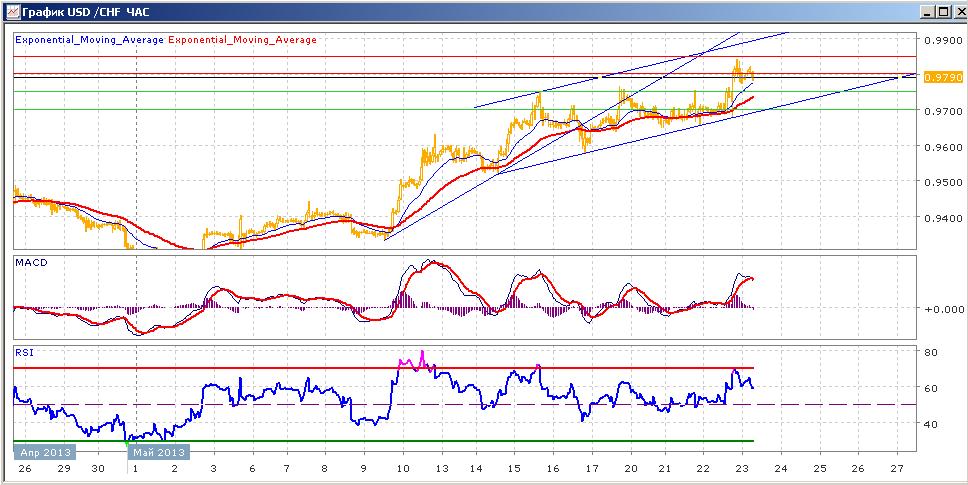Click the 80 level on RSI axis
Screen dimensions: 968x485
coord(930,352)
